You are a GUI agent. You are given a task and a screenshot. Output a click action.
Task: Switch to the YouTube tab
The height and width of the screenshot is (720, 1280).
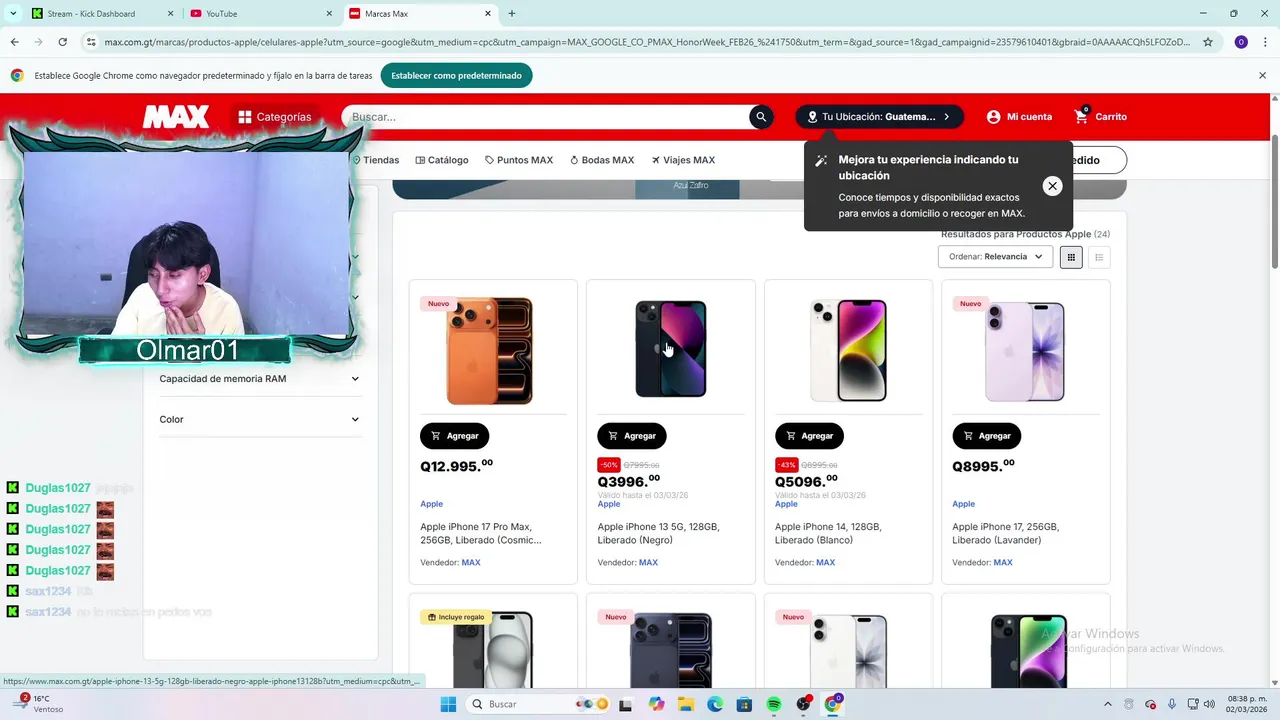261,14
